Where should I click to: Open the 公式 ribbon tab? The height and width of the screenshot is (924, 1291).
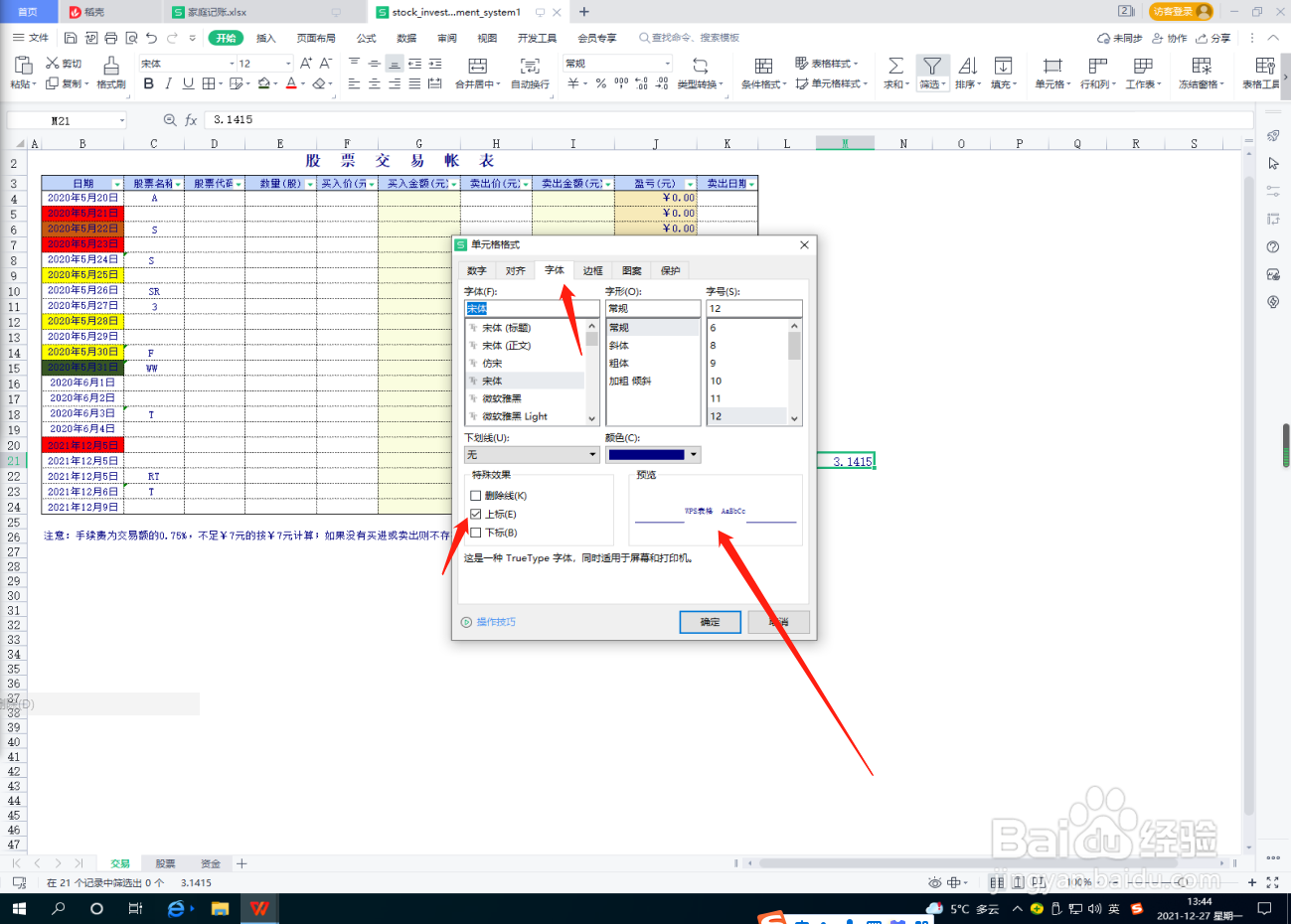(367, 38)
